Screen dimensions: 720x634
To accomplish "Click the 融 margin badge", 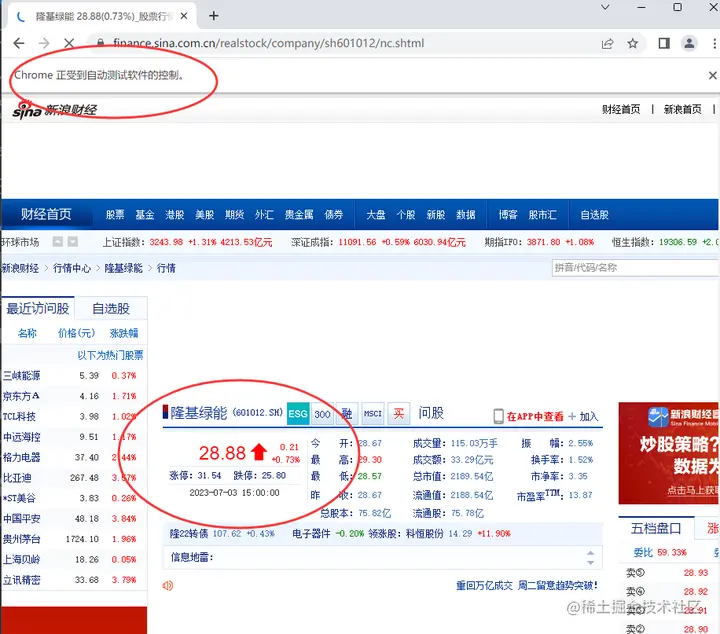I will pos(347,414).
